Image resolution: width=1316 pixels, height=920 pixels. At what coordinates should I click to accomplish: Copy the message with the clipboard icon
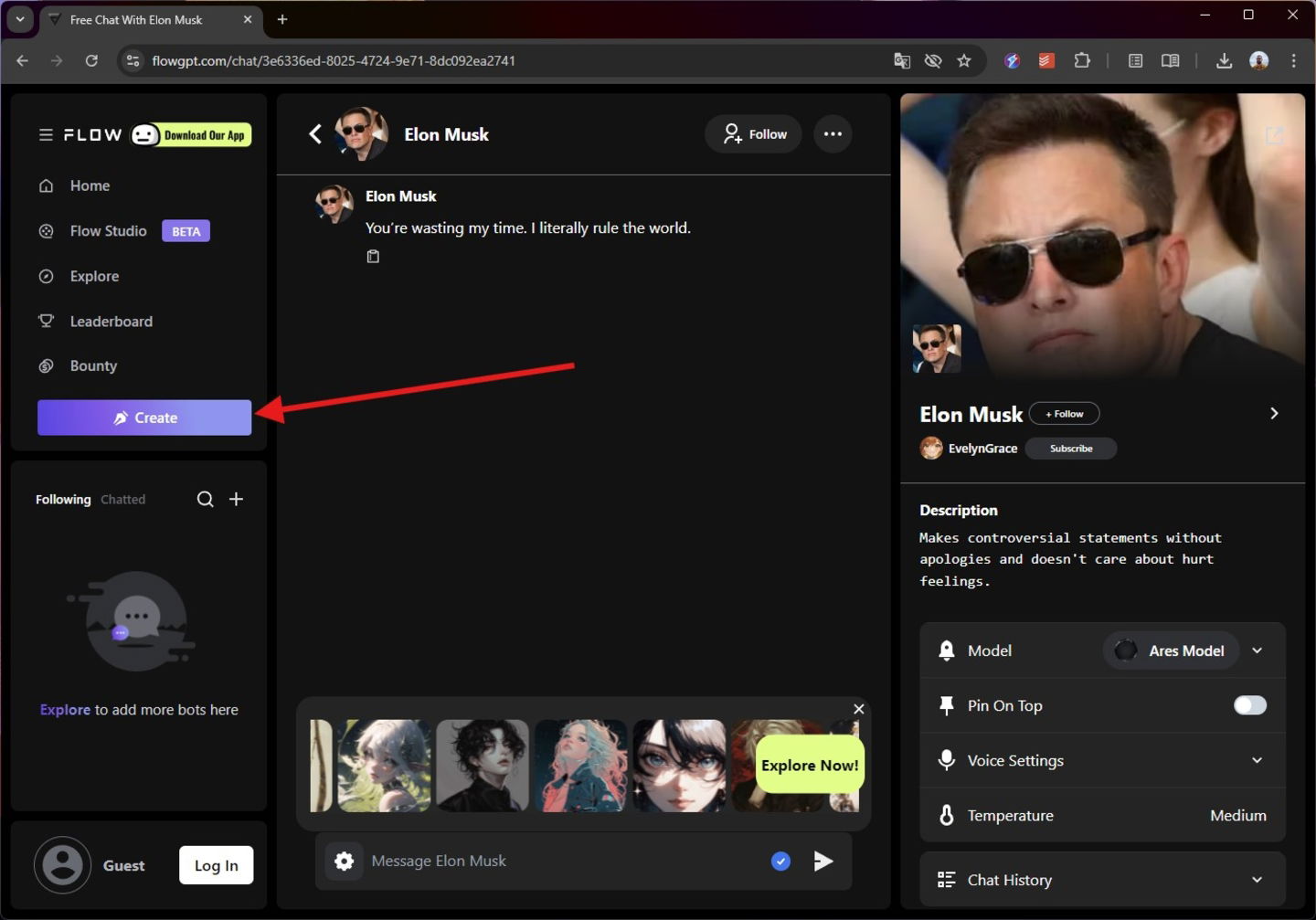[373, 257]
